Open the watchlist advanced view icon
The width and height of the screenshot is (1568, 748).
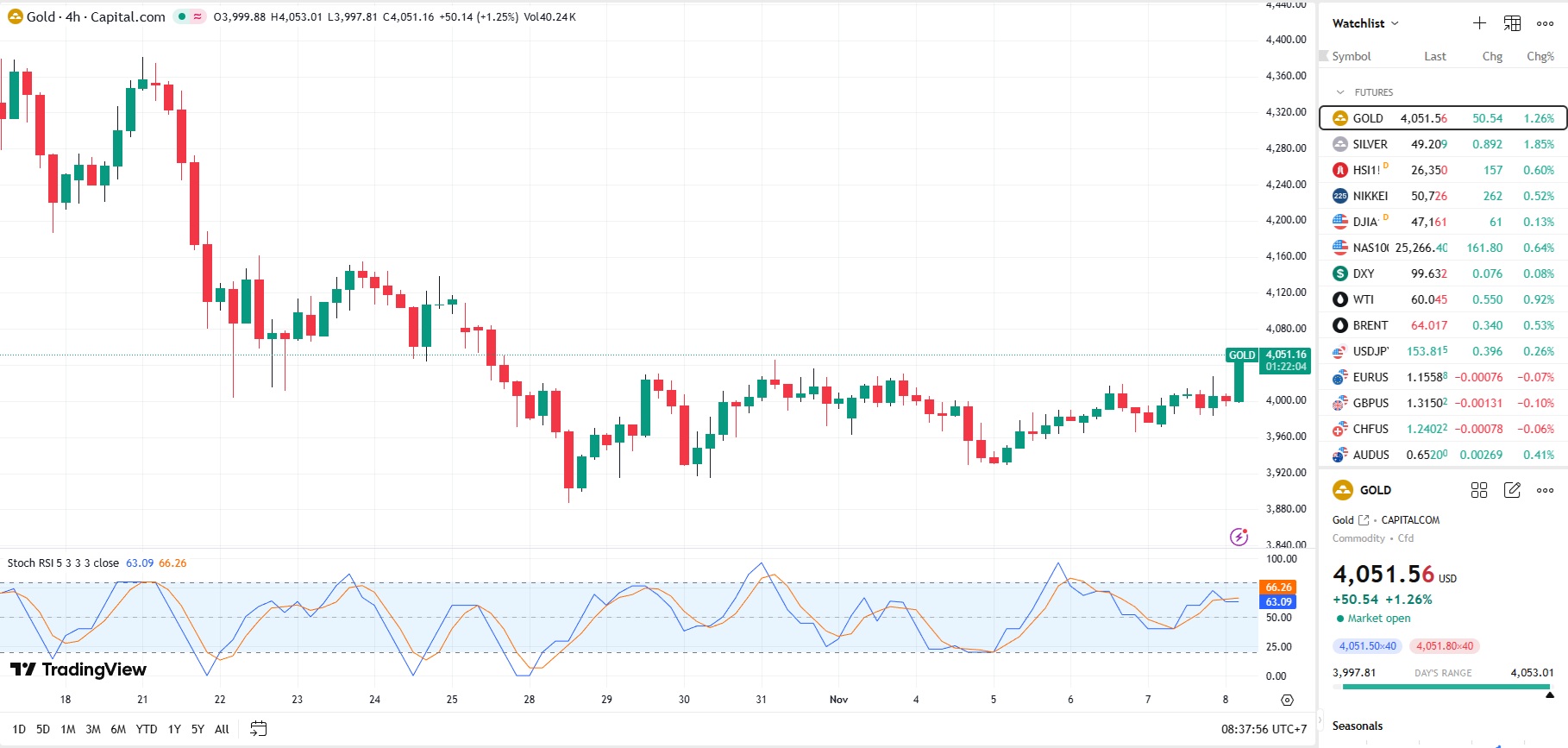[x=1512, y=23]
